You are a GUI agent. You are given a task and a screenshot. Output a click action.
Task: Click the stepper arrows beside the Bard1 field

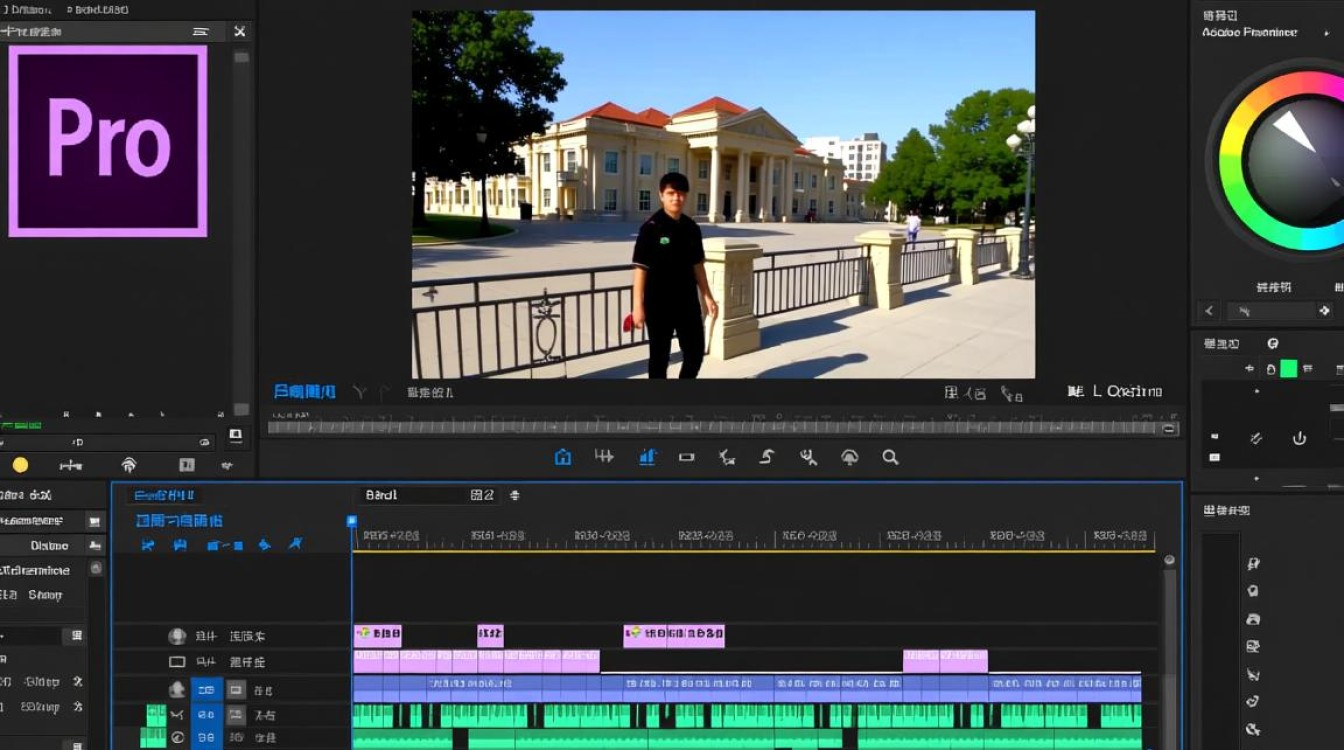point(515,495)
